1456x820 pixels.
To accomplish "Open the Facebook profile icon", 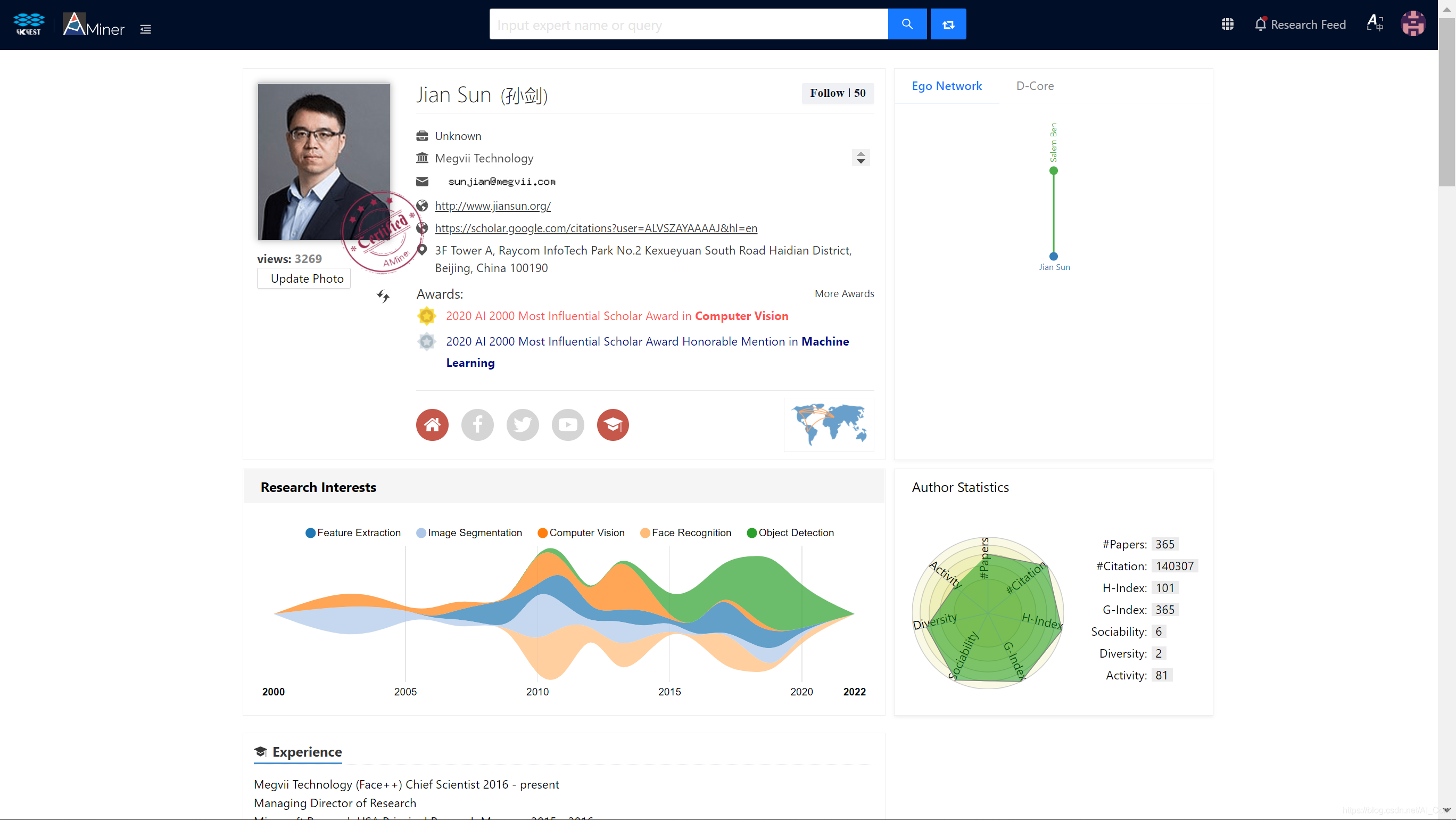I will [x=477, y=424].
